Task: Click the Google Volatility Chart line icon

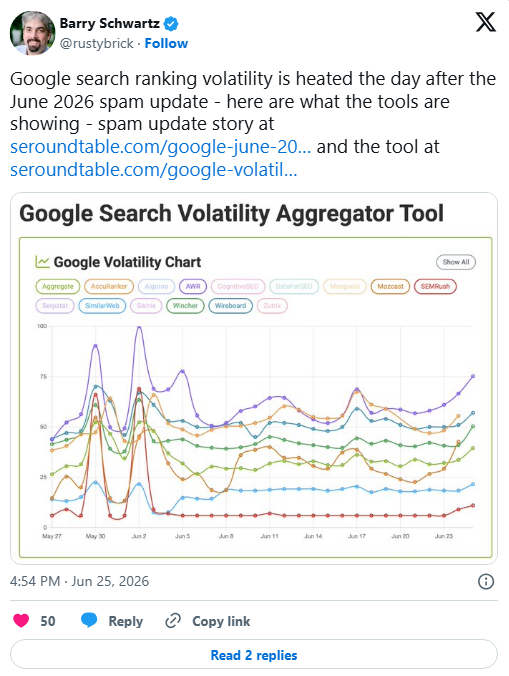Action: (42, 262)
